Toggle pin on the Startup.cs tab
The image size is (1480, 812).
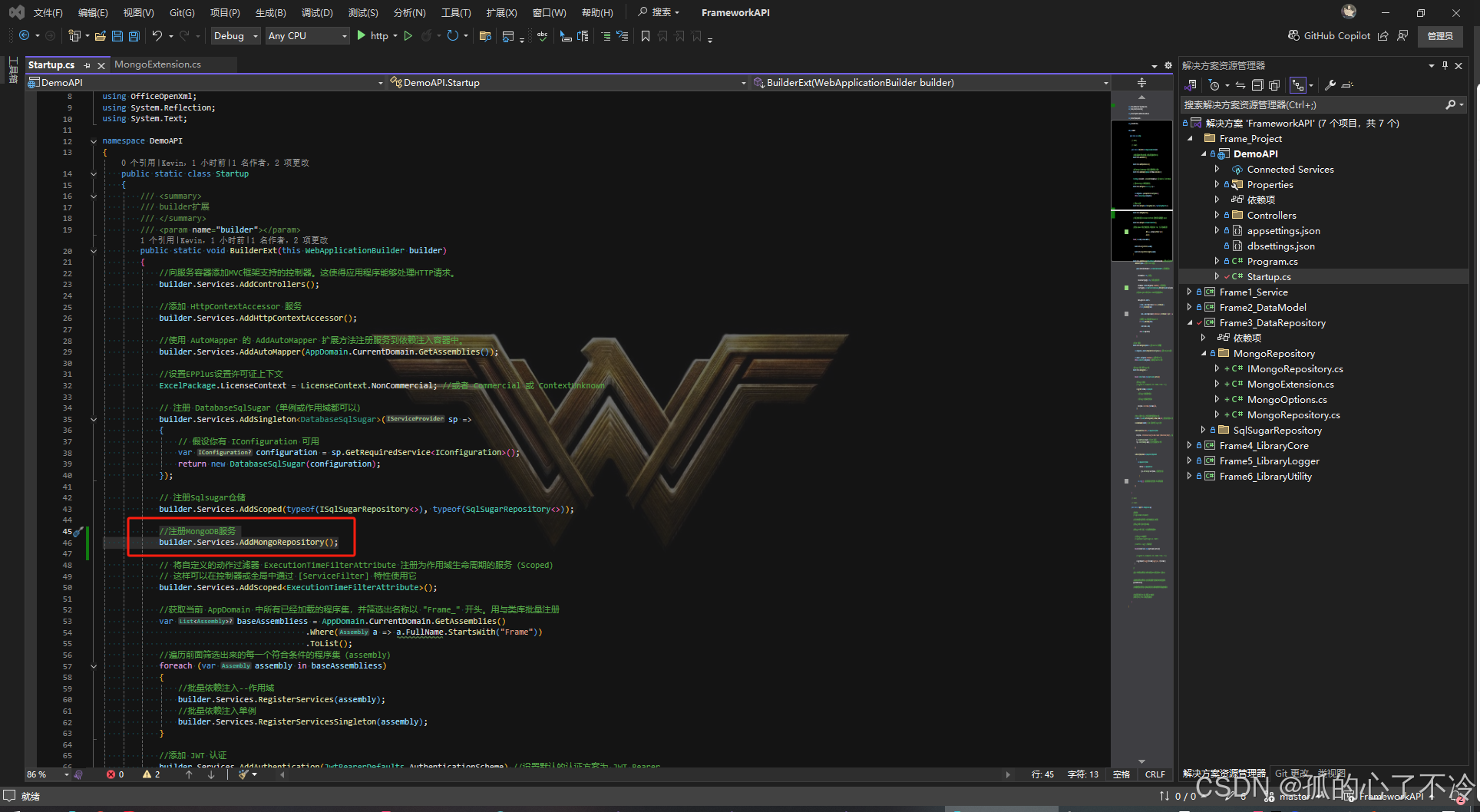tap(87, 65)
